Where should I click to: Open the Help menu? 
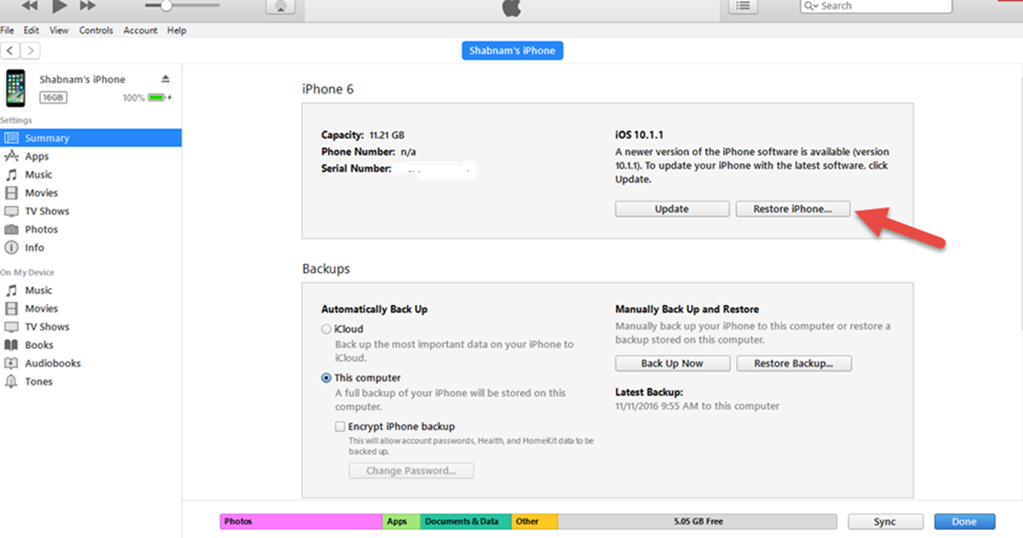176,30
